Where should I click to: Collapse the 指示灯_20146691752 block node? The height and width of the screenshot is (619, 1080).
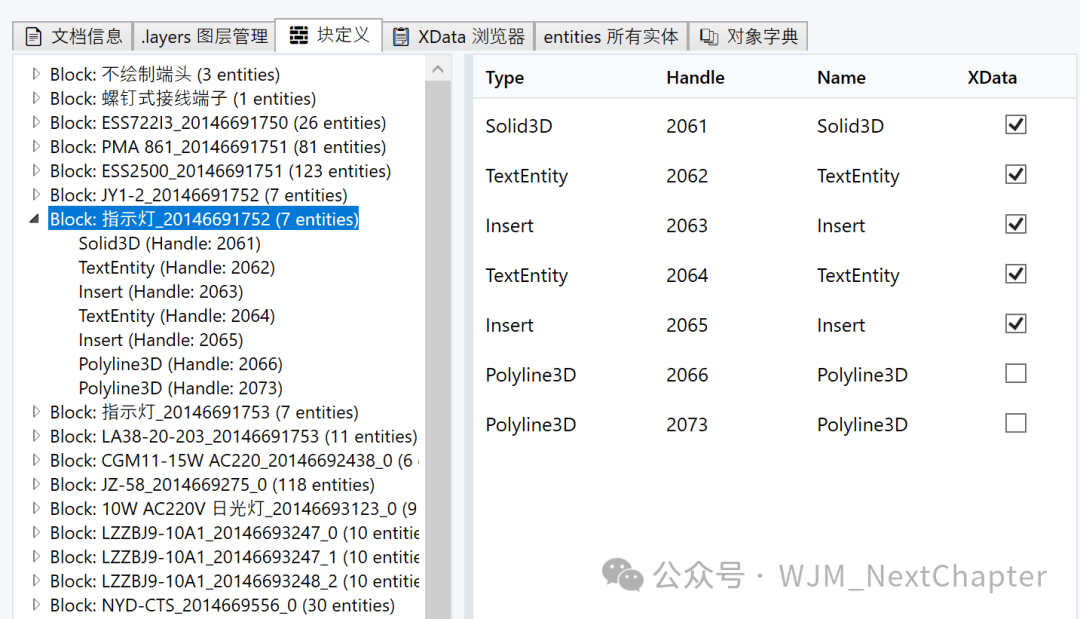(36, 219)
